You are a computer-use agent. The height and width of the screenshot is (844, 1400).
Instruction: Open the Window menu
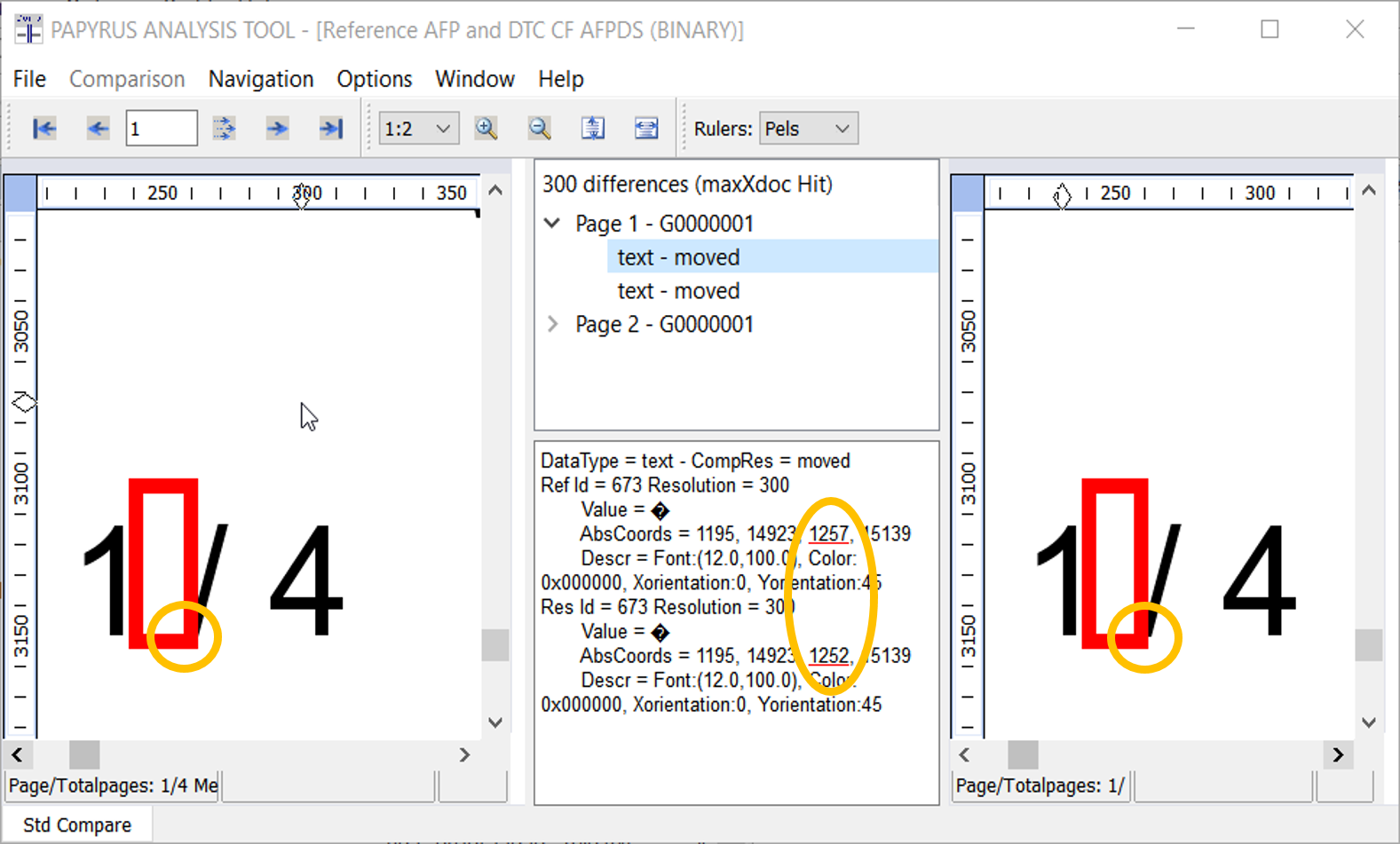(474, 79)
